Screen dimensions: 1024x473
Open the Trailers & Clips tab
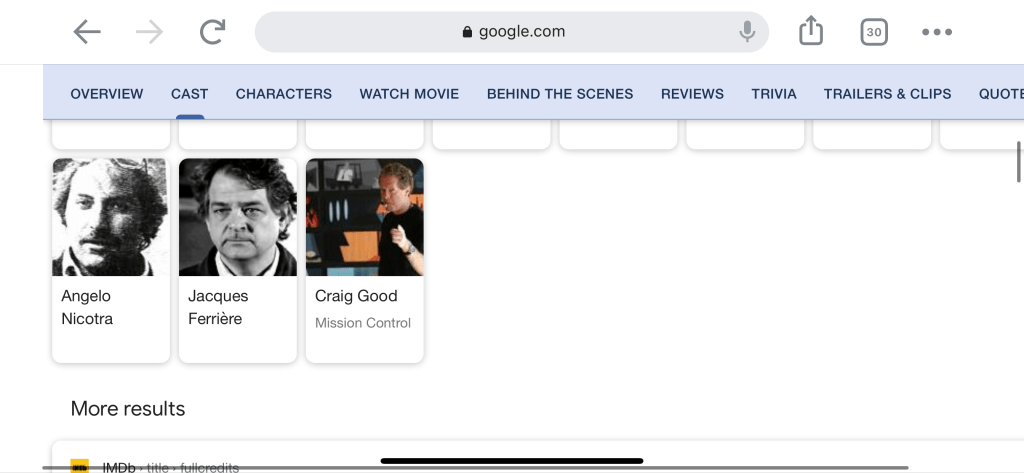click(x=887, y=94)
